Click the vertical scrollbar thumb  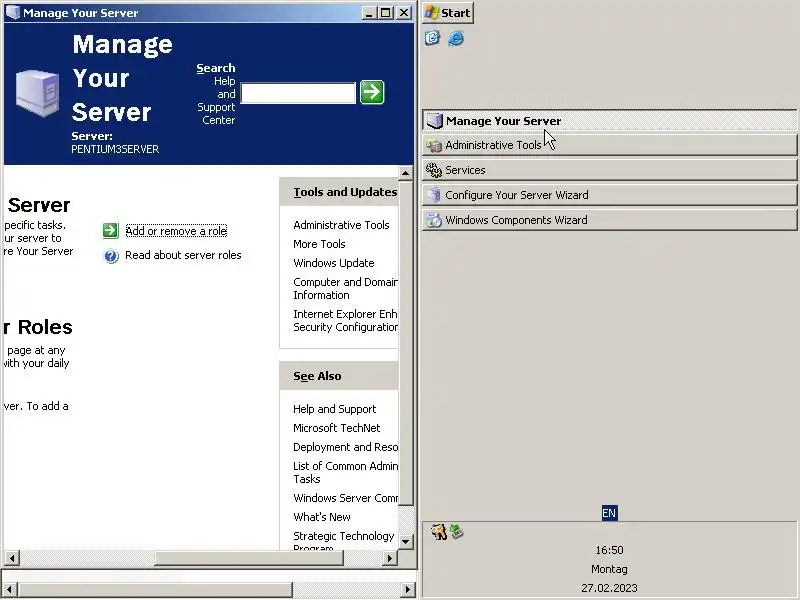click(x=405, y=343)
